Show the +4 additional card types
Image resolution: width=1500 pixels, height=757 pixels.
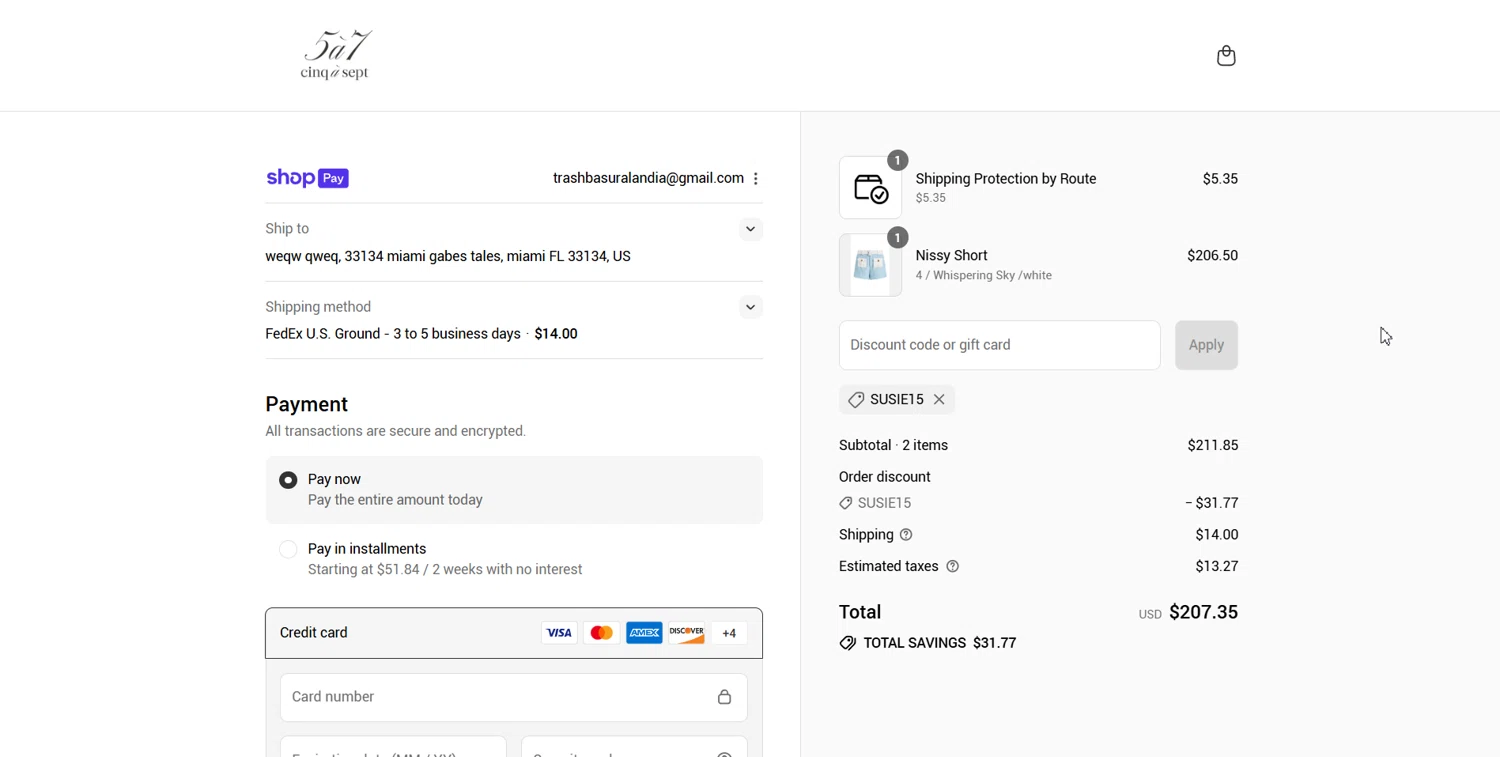[729, 633]
